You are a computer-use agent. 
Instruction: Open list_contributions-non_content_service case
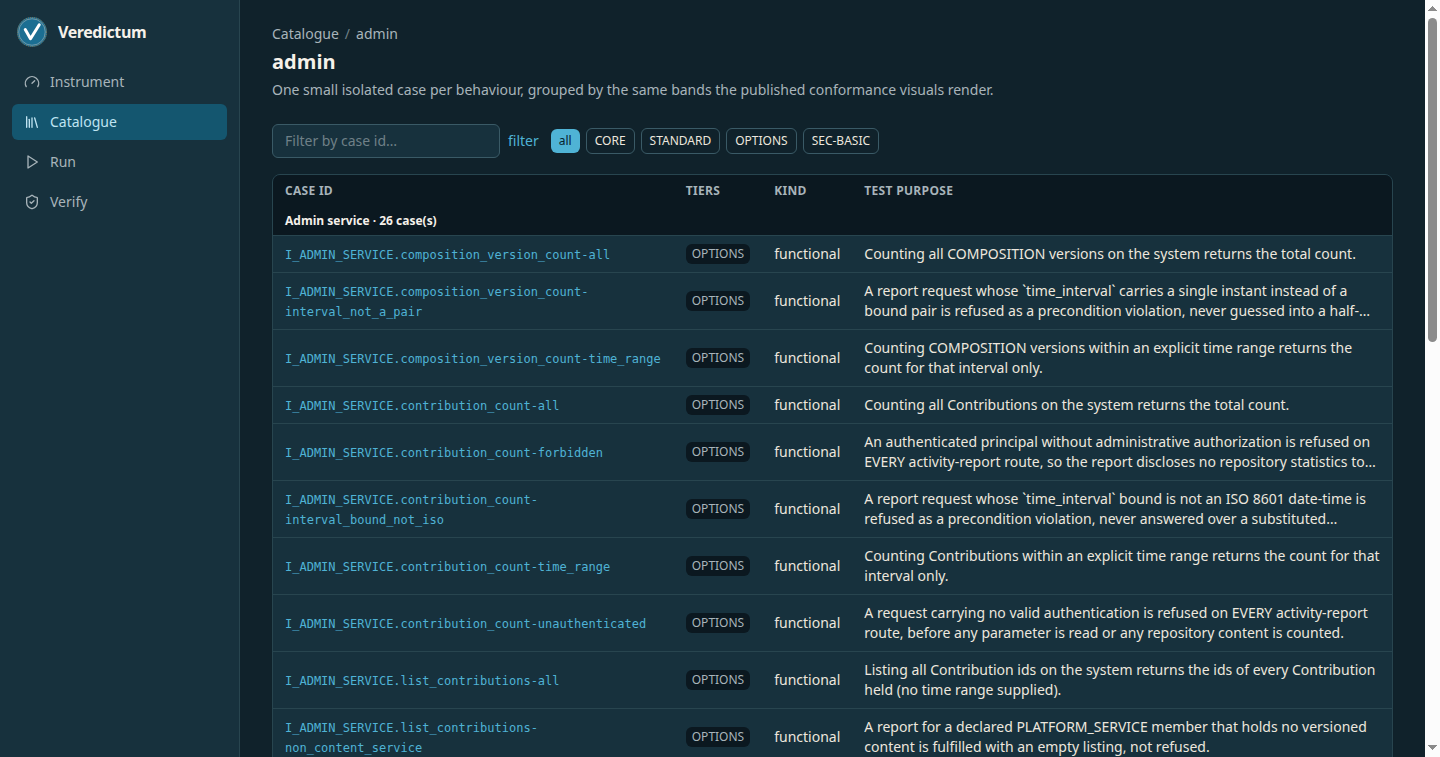coord(411,737)
